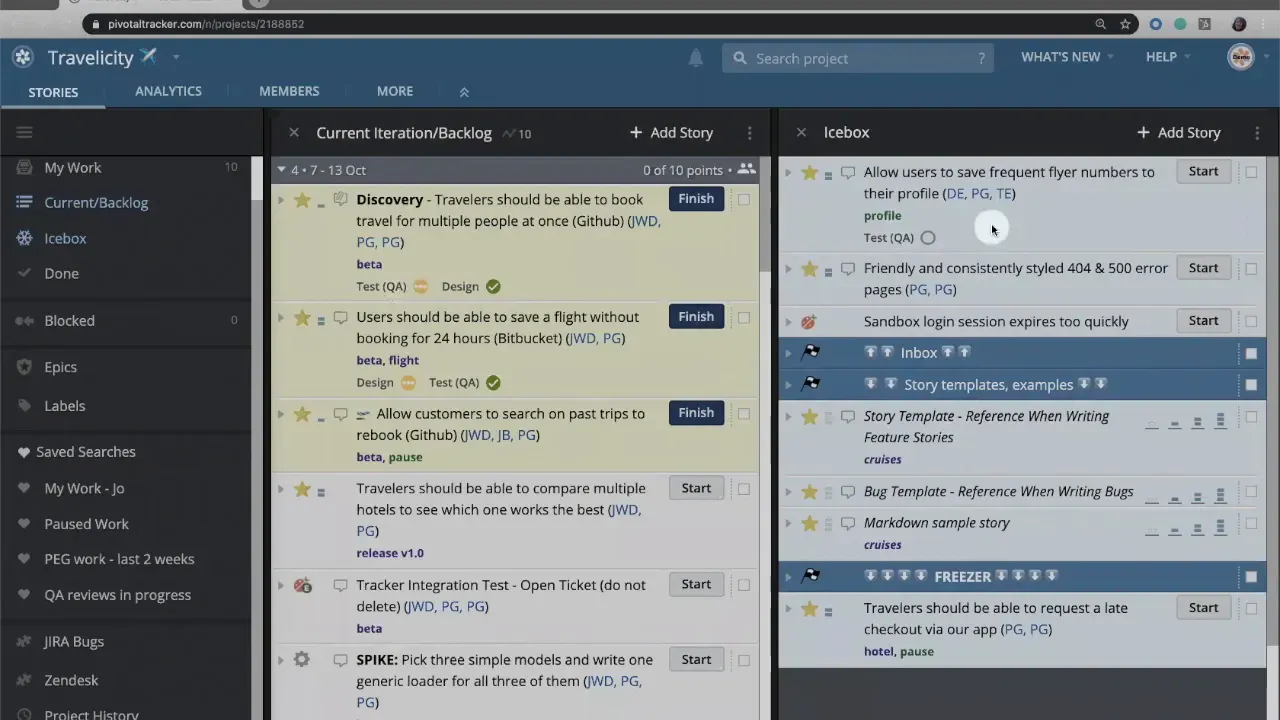The image size is (1280, 720).
Task: Switch to the ANALYTICS tab
Action: pos(168,91)
